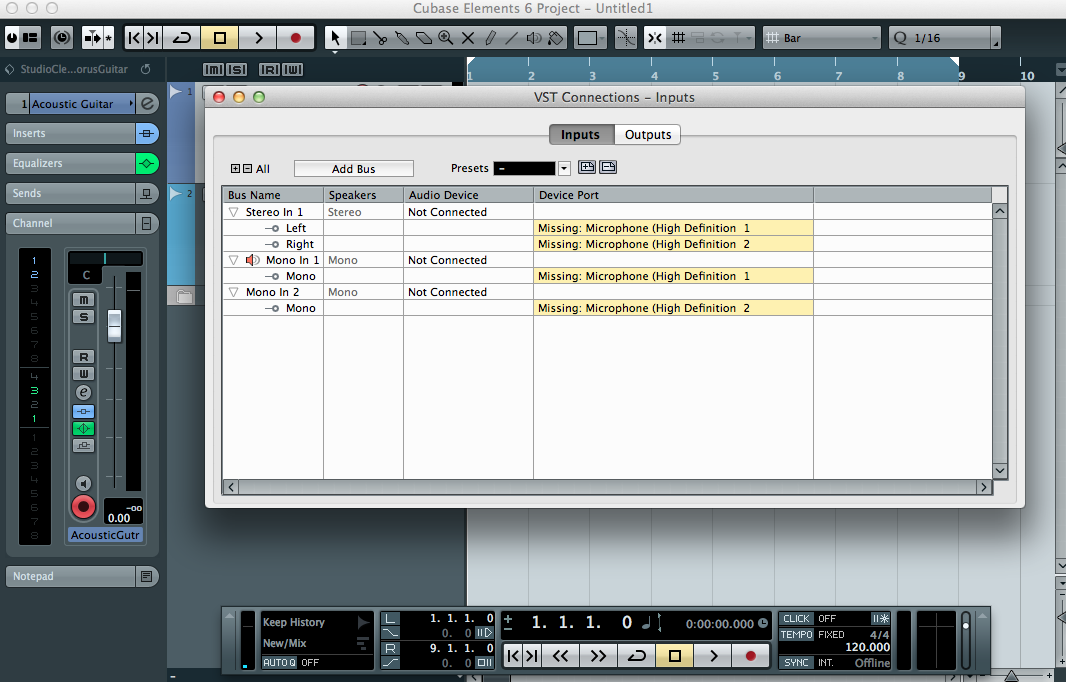Select the Split scissors tool
The width and height of the screenshot is (1066, 682).
pos(380,38)
